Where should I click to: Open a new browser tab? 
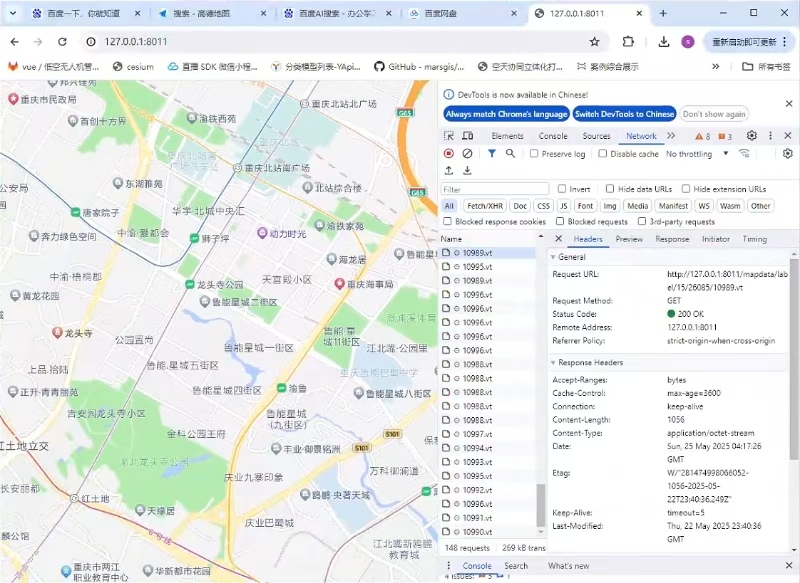(x=663, y=13)
